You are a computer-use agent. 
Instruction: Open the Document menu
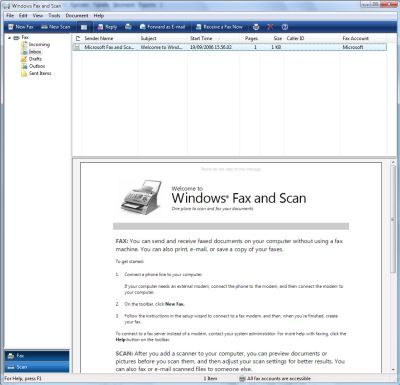click(x=77, y=16)
